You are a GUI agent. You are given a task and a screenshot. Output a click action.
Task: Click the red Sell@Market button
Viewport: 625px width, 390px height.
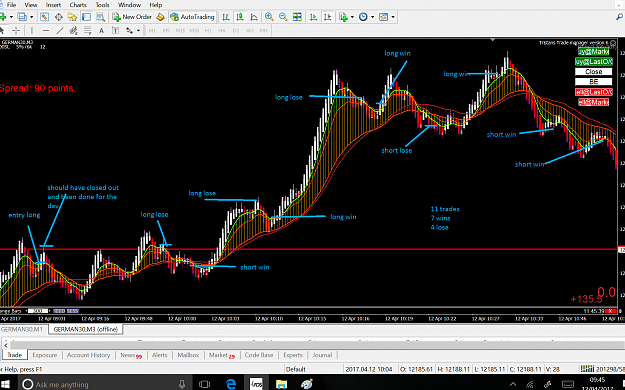(x=594, y=102)
